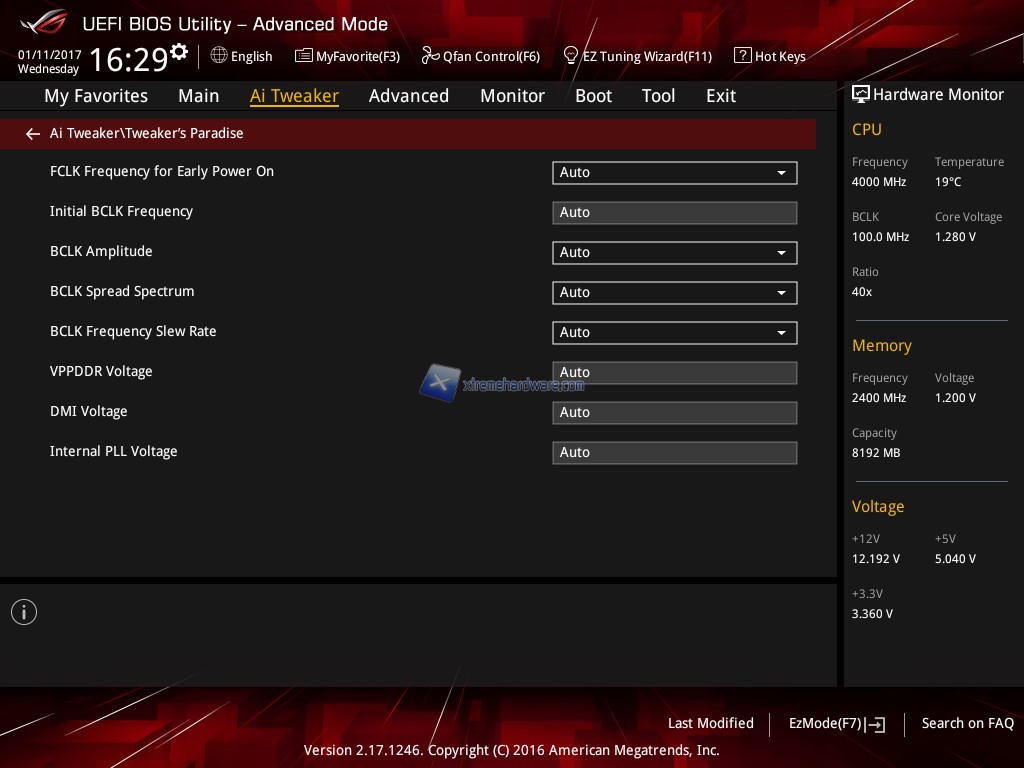Switch to the Advanced tab
1024x768 pixels.
(408, 96)
